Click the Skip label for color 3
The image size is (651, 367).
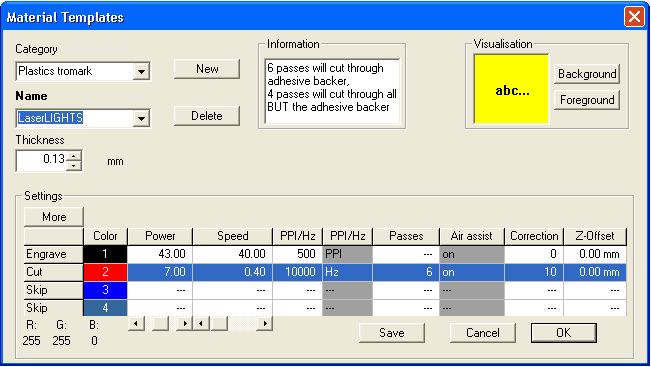click(54, 290)
